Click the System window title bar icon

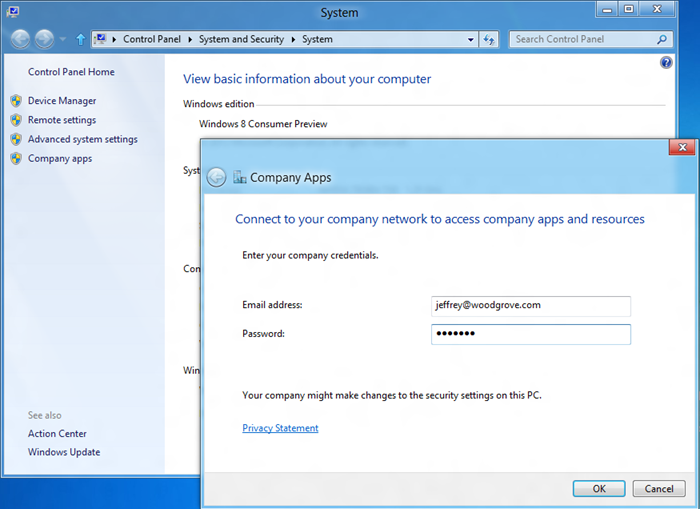[x=12, y=12]
